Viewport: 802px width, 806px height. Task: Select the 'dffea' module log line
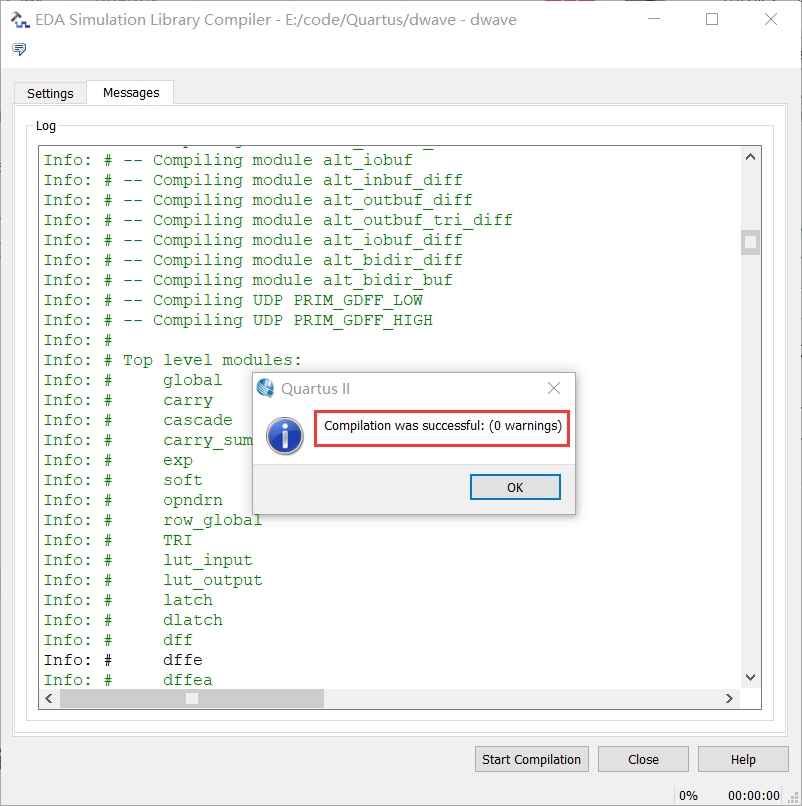click(128, 681)
